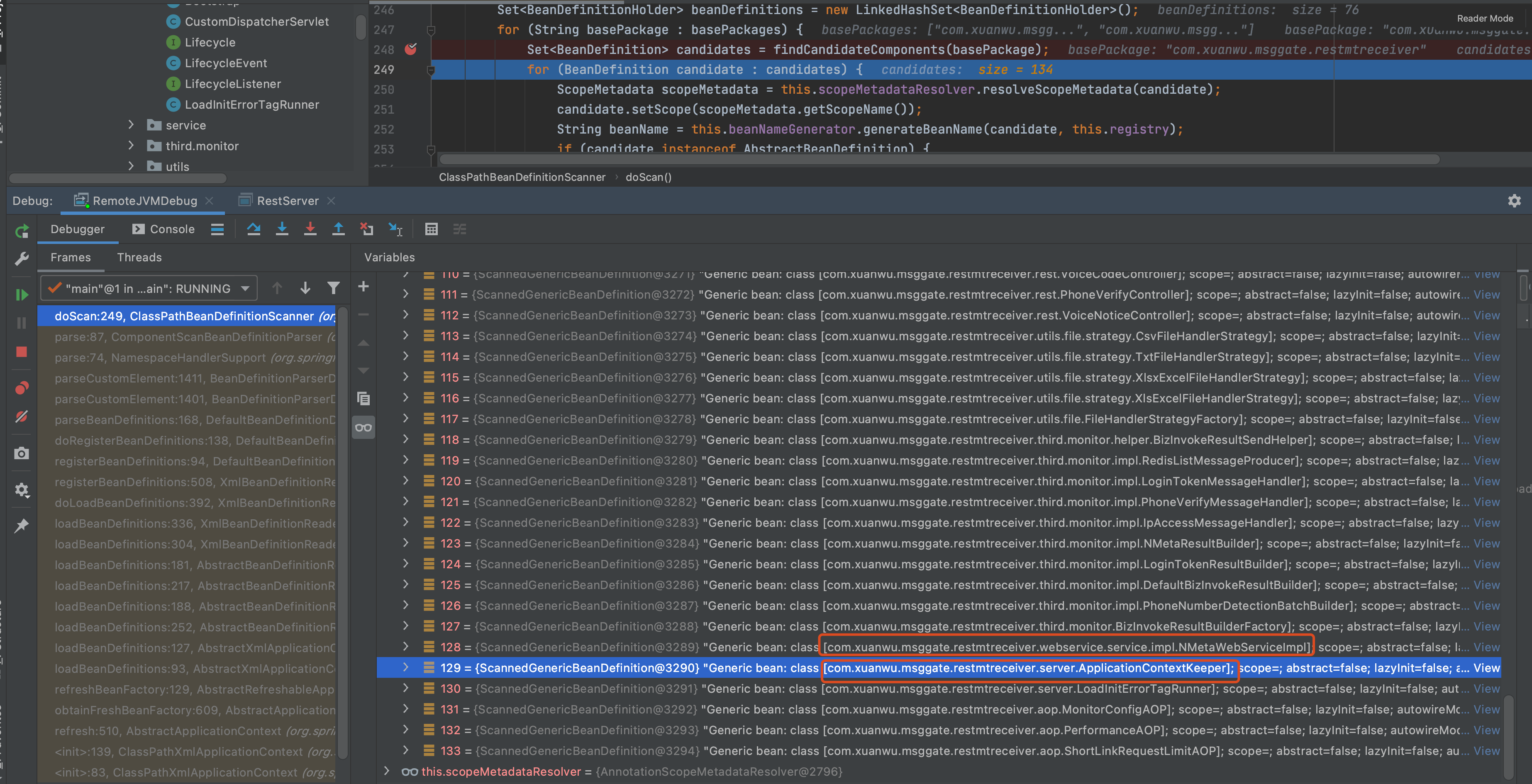This screenshot has height=784, width=1532.
Task: Click ClassPathBeanDefinitionScanner breadcrumb
Action: coord(522,177)
